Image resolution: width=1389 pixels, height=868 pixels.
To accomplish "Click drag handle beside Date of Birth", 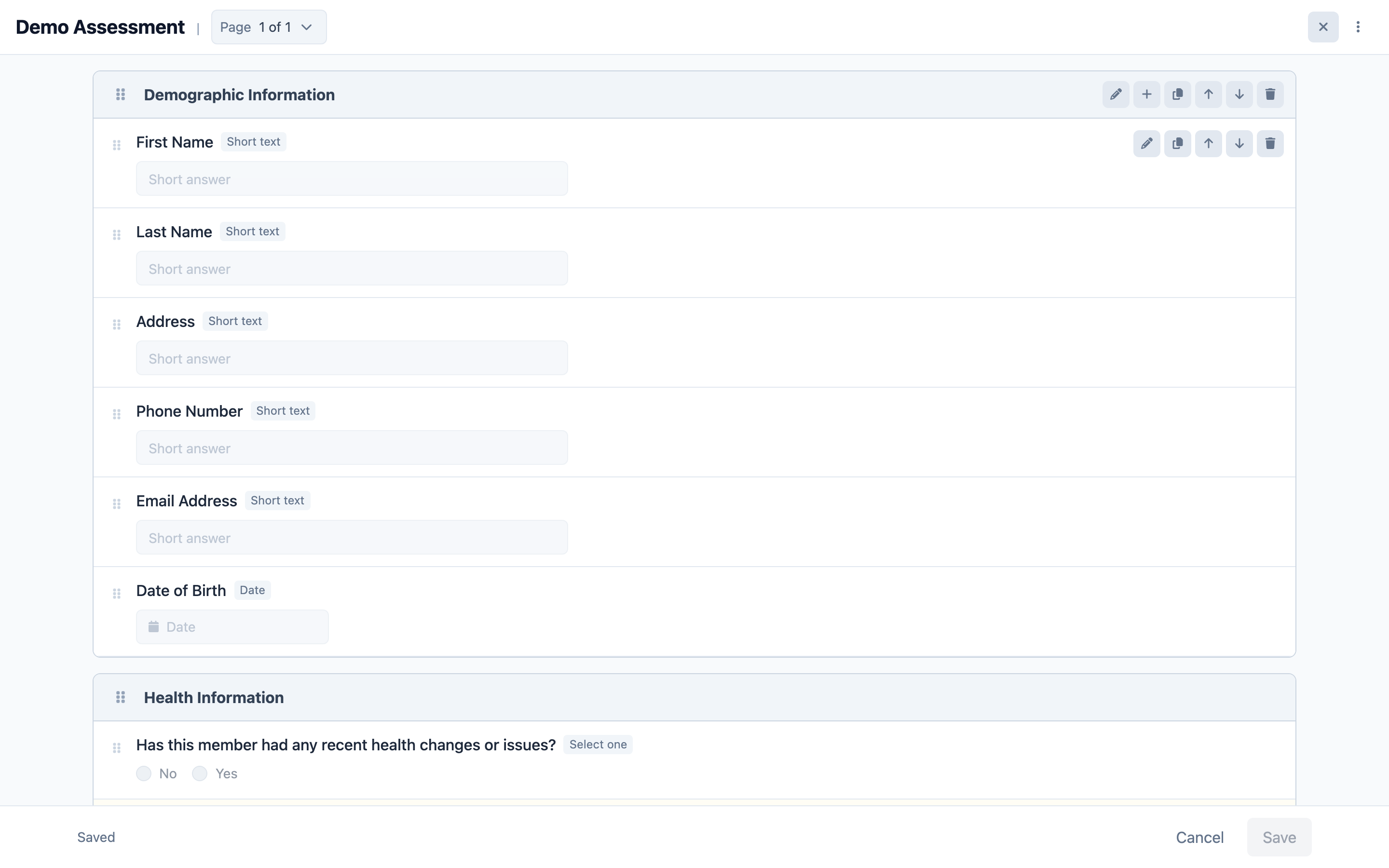I will click(x=117, y=593).
